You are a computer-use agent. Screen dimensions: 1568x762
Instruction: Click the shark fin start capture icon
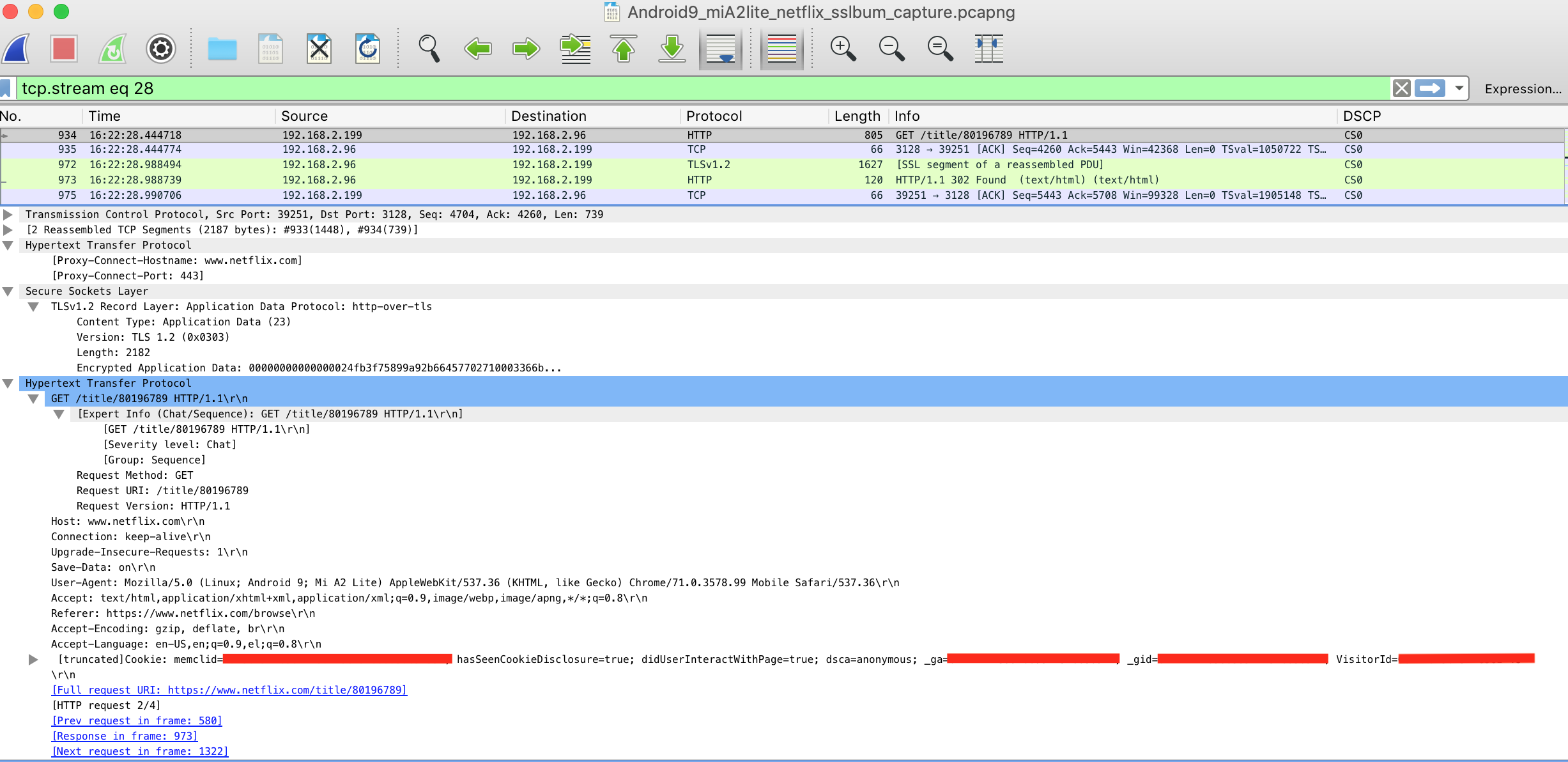17,49
